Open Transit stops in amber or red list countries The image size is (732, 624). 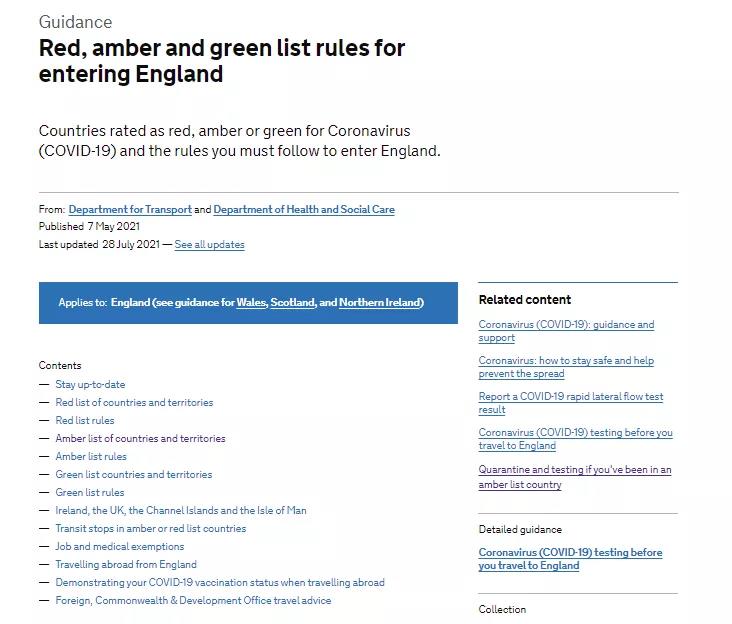[150, 528]
